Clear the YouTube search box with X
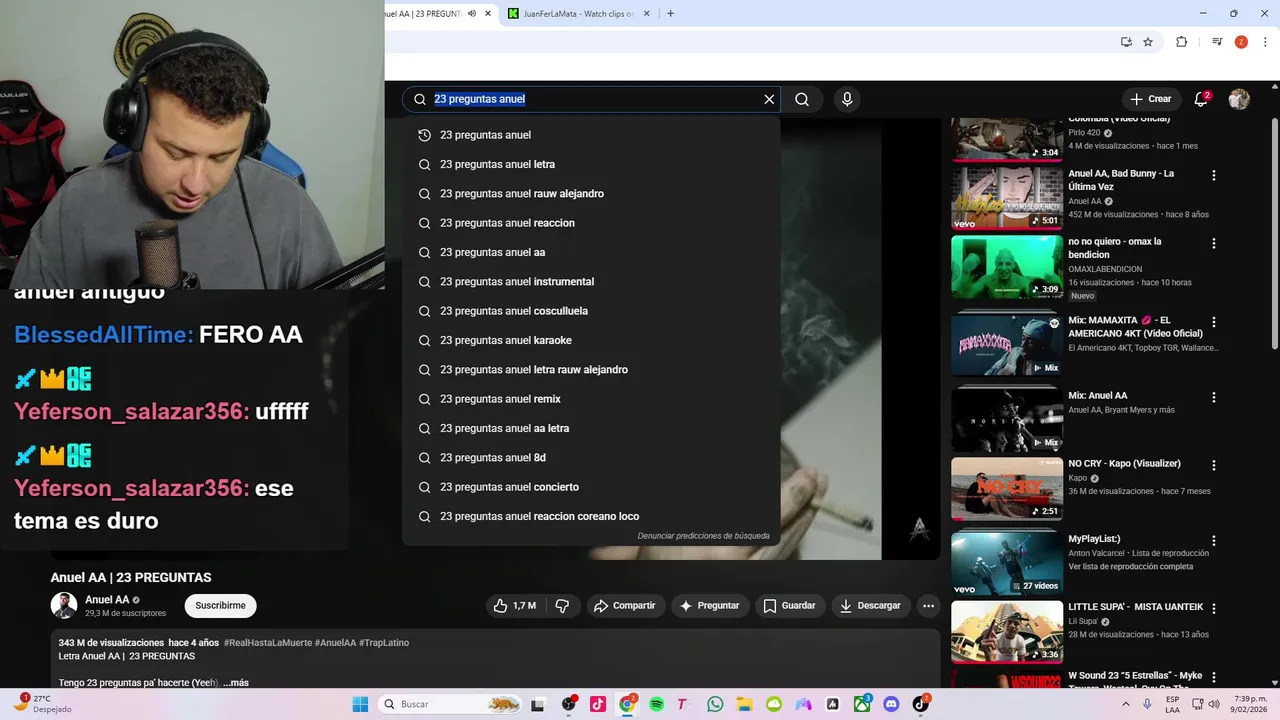The width and height of the screenshot is (1280, 720). coord(769,99)
